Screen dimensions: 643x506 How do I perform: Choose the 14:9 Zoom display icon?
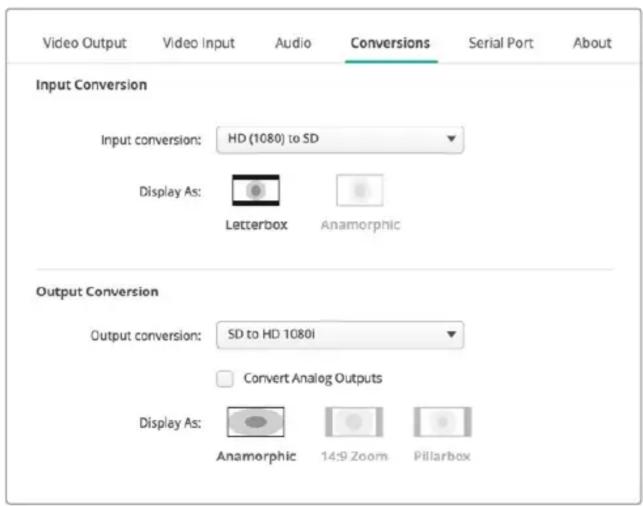tap(354, 422)
